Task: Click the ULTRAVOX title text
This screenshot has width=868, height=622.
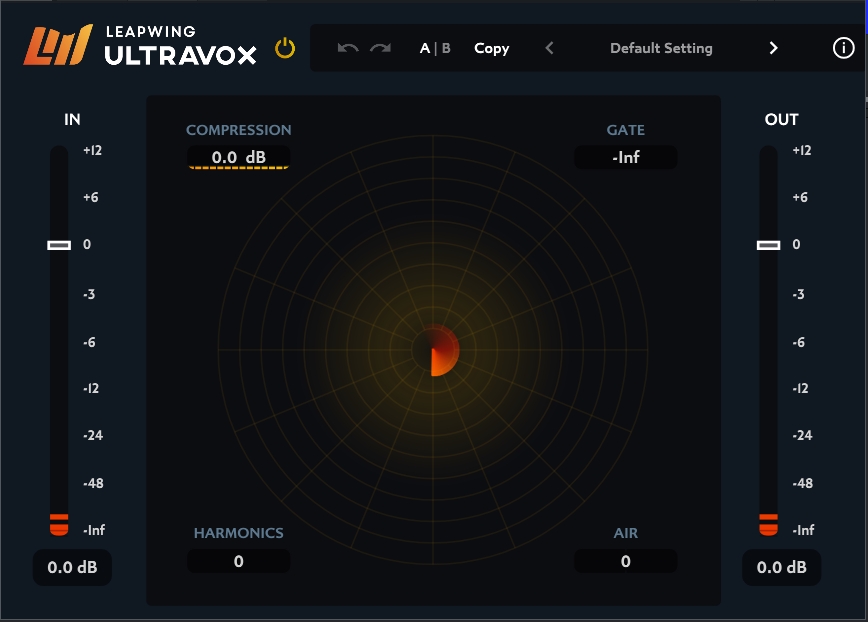Action: (x=180, y=55)
